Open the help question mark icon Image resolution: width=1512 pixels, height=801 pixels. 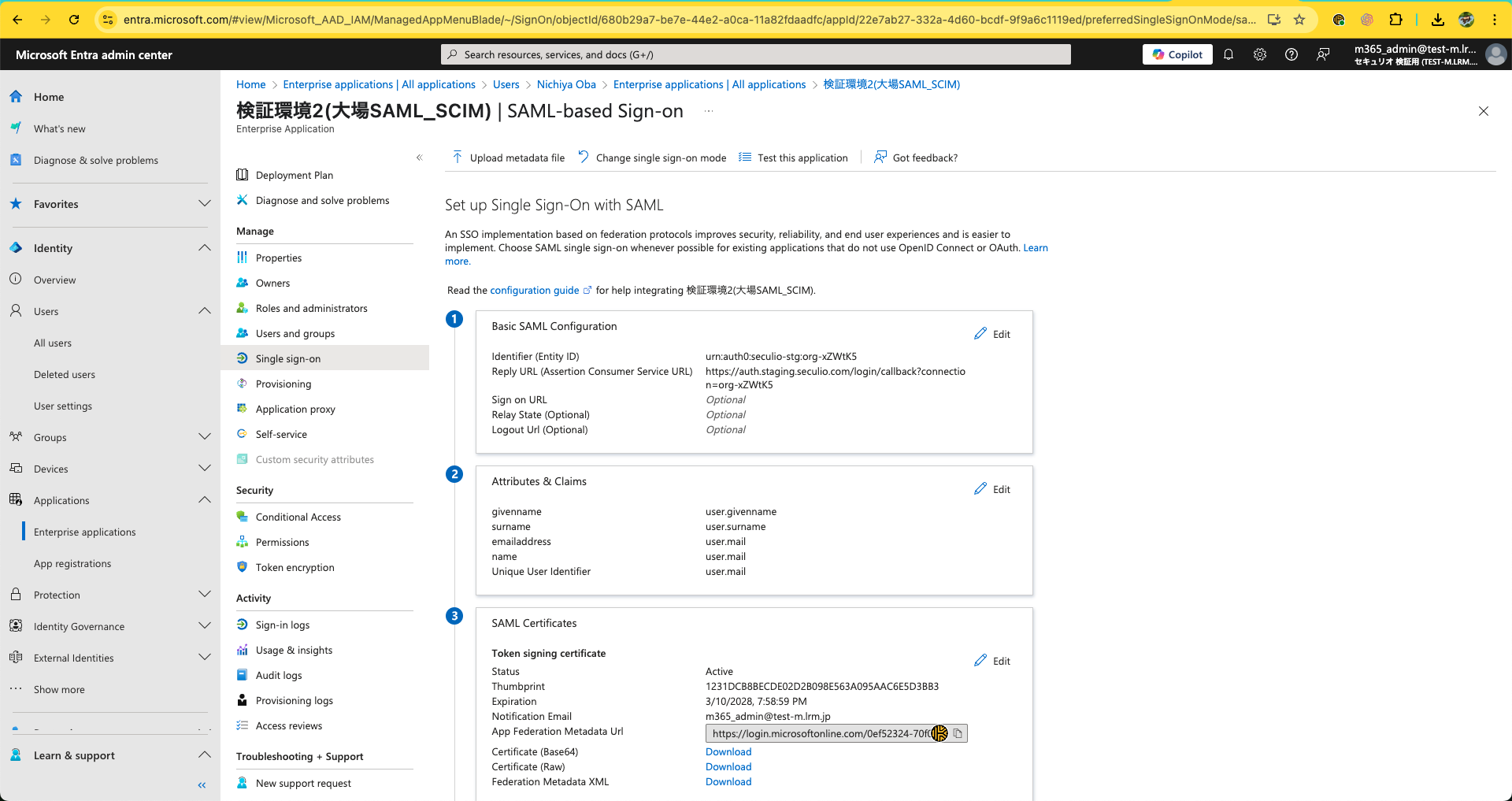[1291, 54]
